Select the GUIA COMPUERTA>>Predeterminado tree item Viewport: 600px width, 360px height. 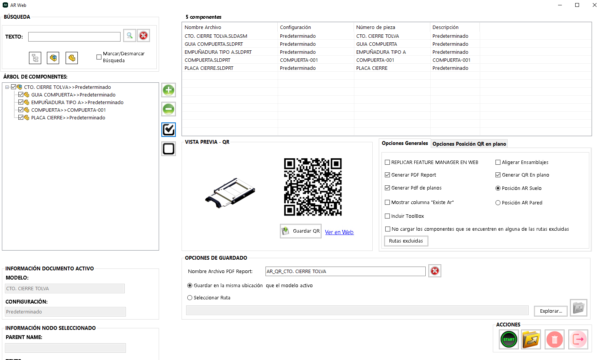coord(73,95)
